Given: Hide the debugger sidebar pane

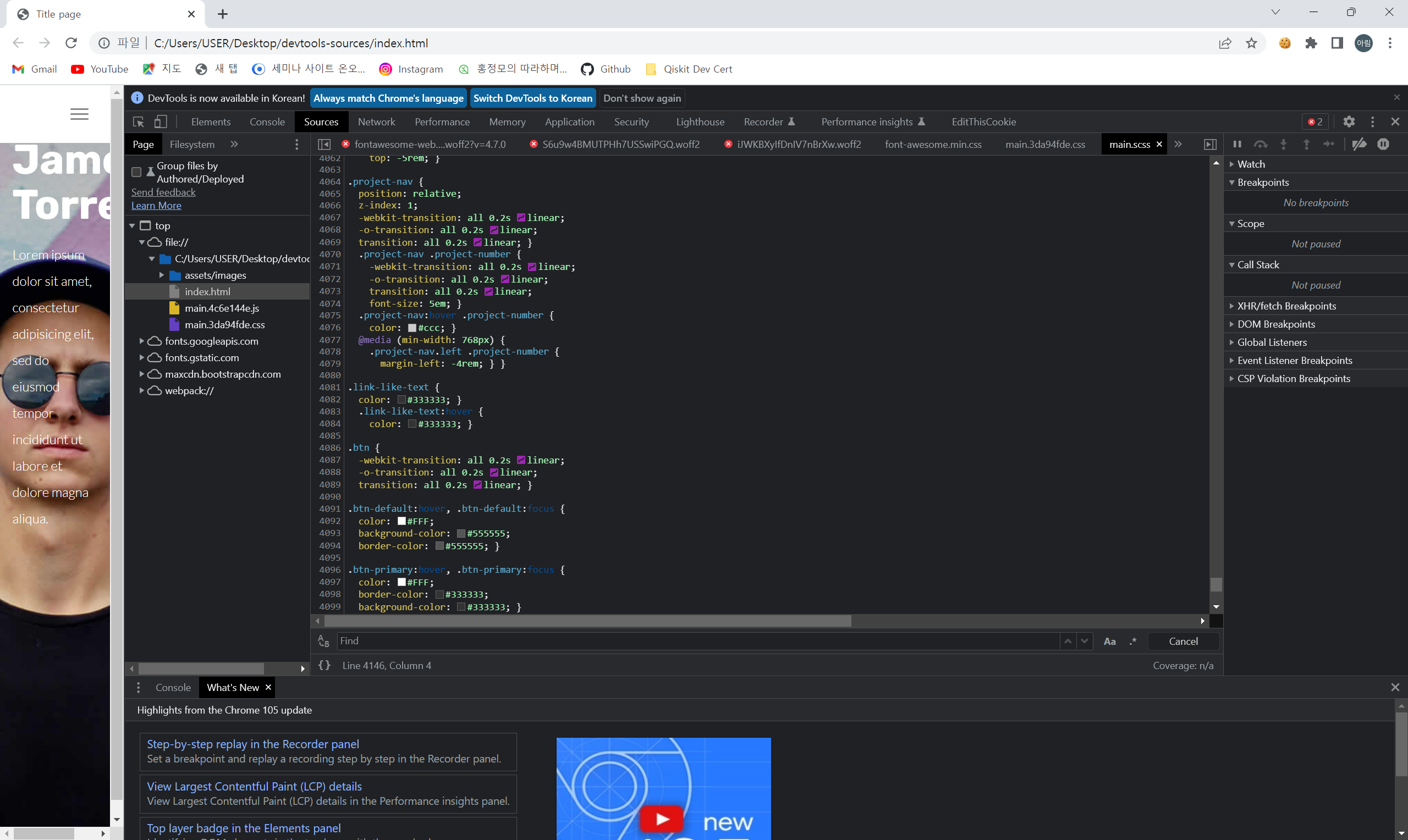Looking at the screenshot, I should (1210, 145).
